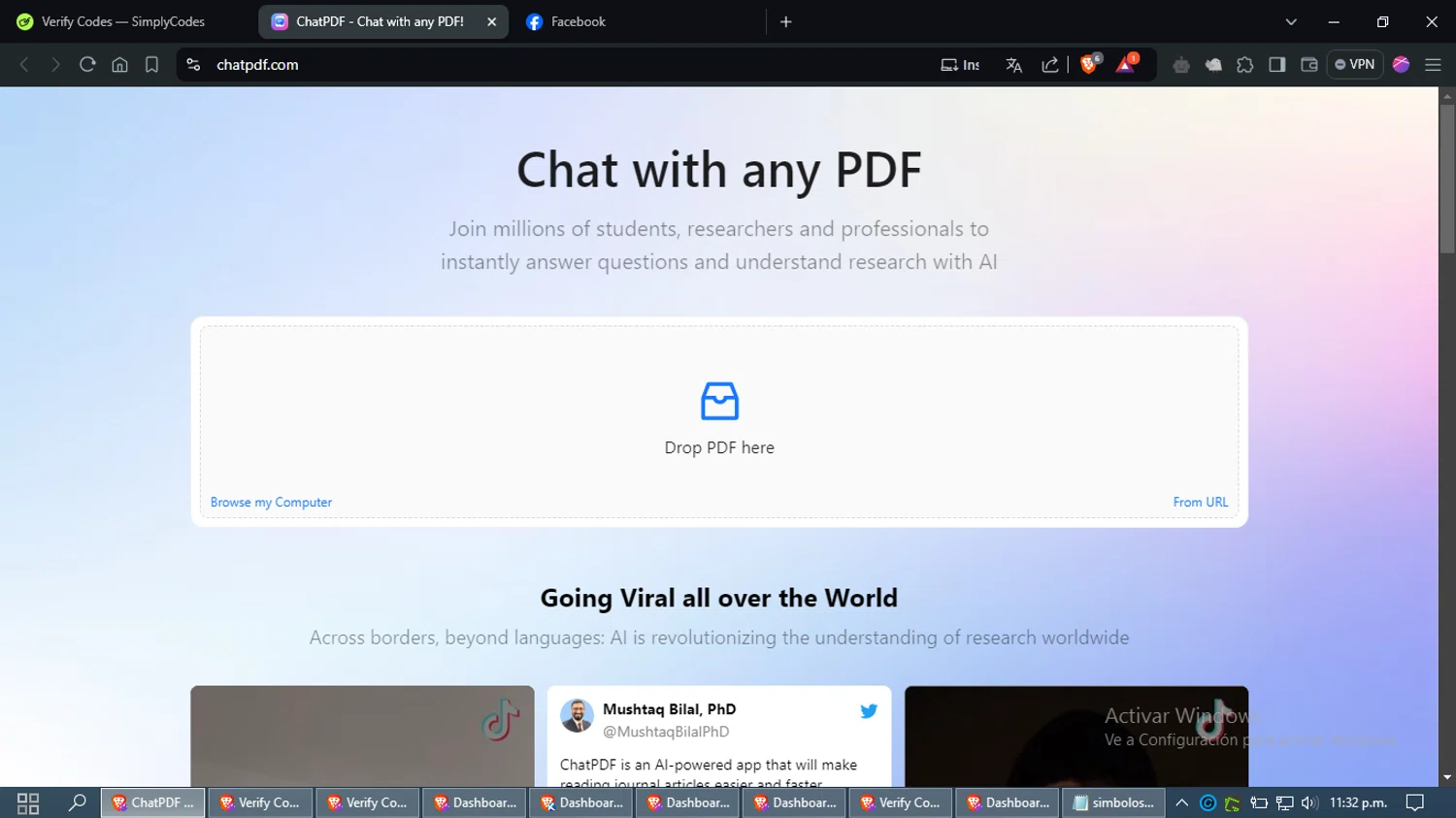Screen dimensions: 1456x818
Task: Open the bird extension icon
Action: click(1213, 65)
